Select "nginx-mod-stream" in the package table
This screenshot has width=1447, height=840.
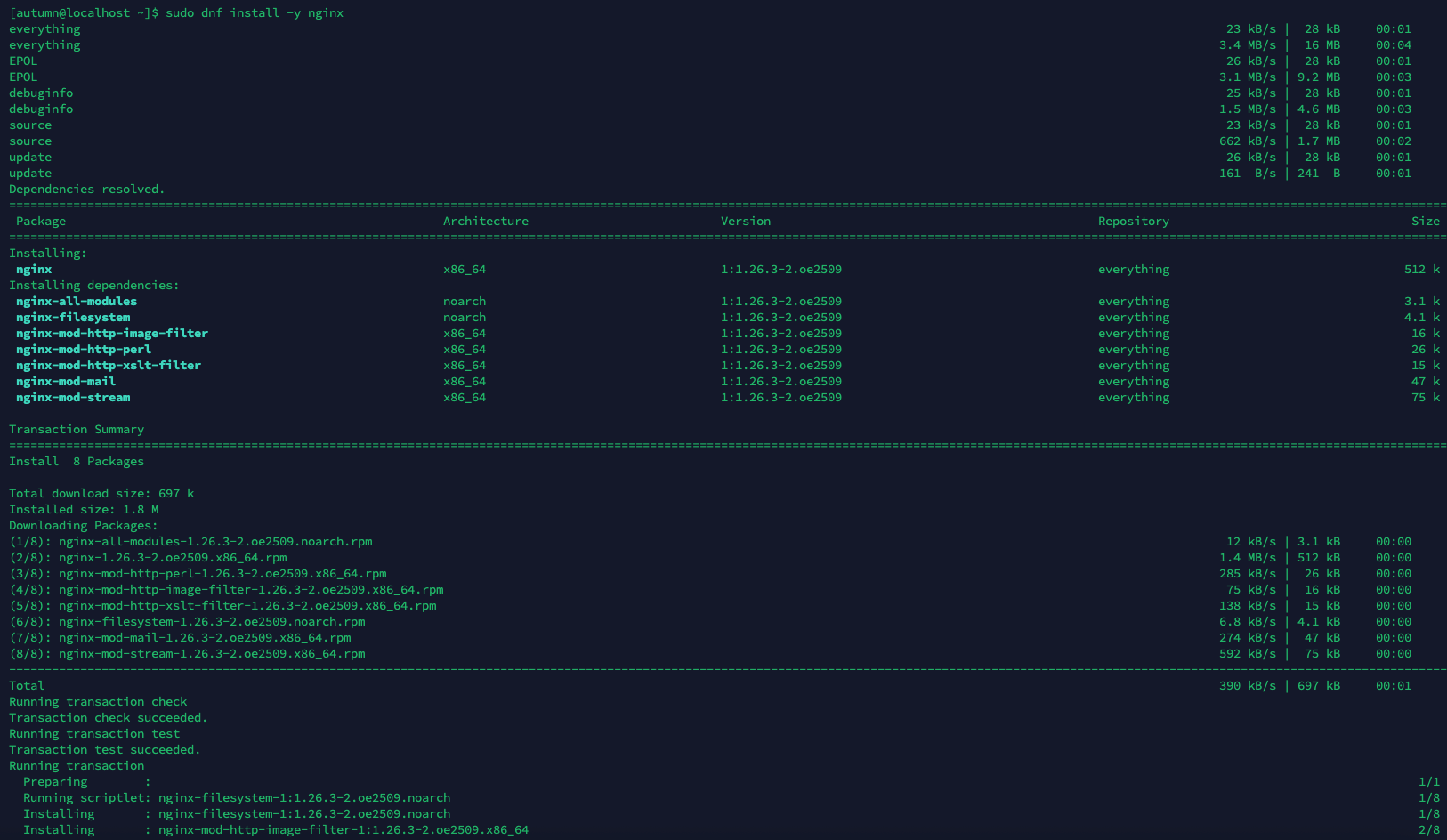point(73,398)
